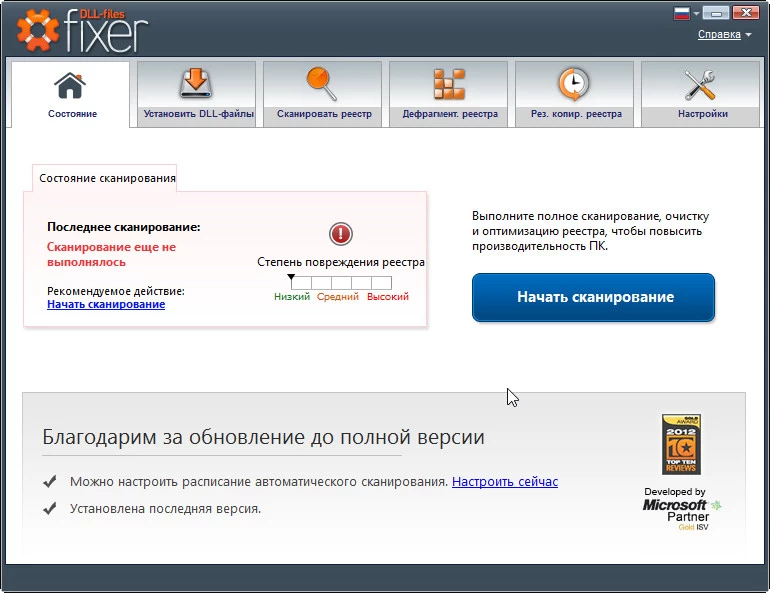Viewport: 770px width, 593px height.
Task: Click the Top Ten Reviews 2012 award badge
Action: pyautogui.click(x=681, y=444)
